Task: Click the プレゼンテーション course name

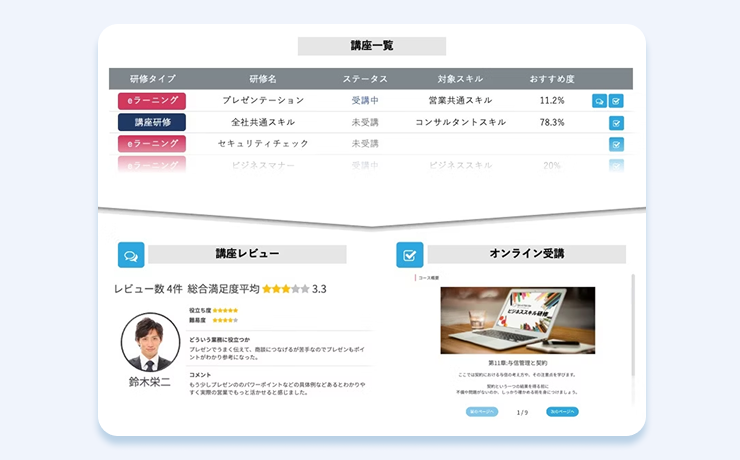Action: [263, 100]
